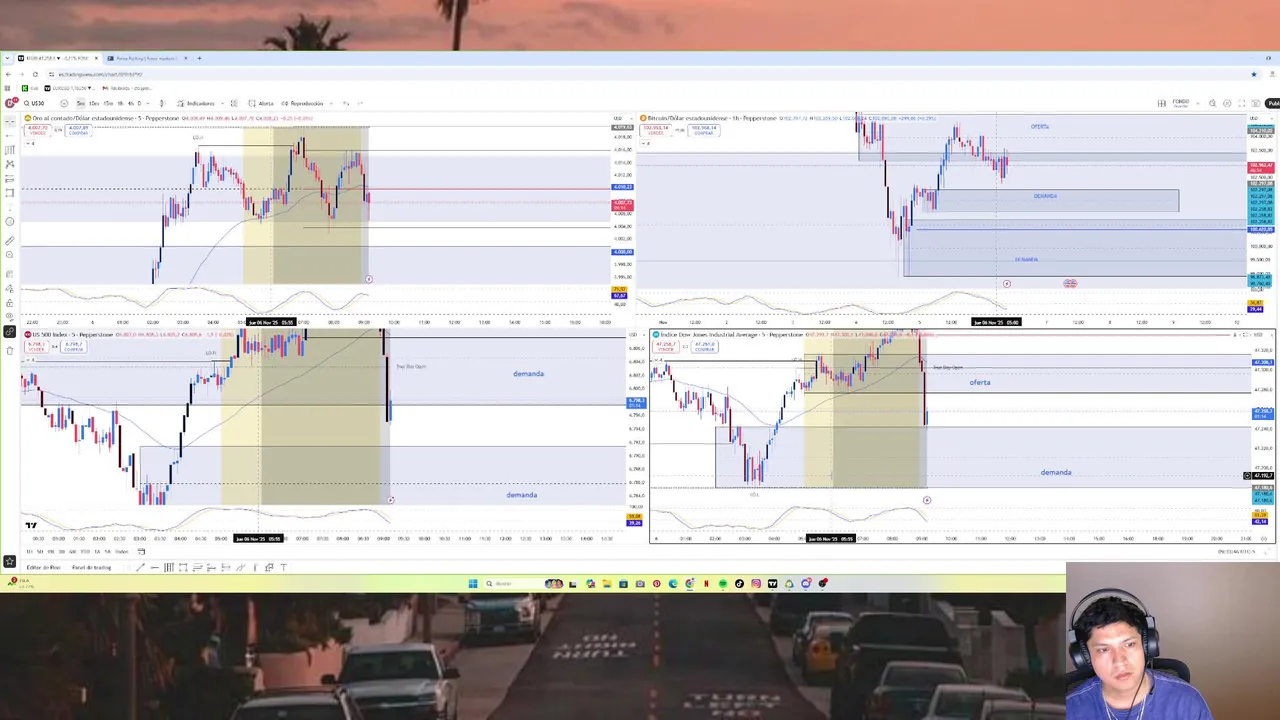Select the trend line drawing tool
This screenshot has width=1280, height=720.
pyautogui.click(x=10, y=135)
